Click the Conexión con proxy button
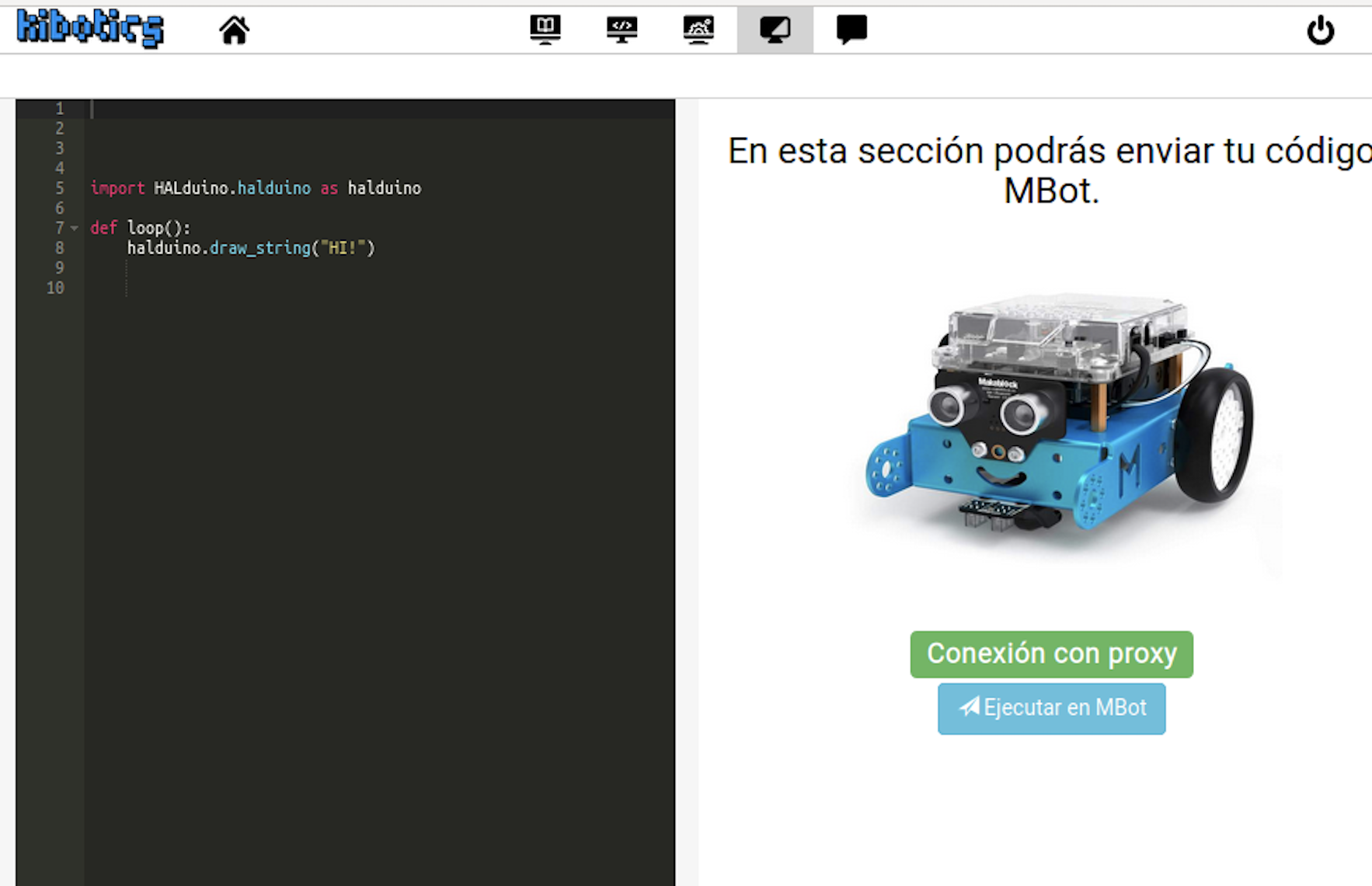The width and height of the screenshot is (1372, 886). (1051, 654)
